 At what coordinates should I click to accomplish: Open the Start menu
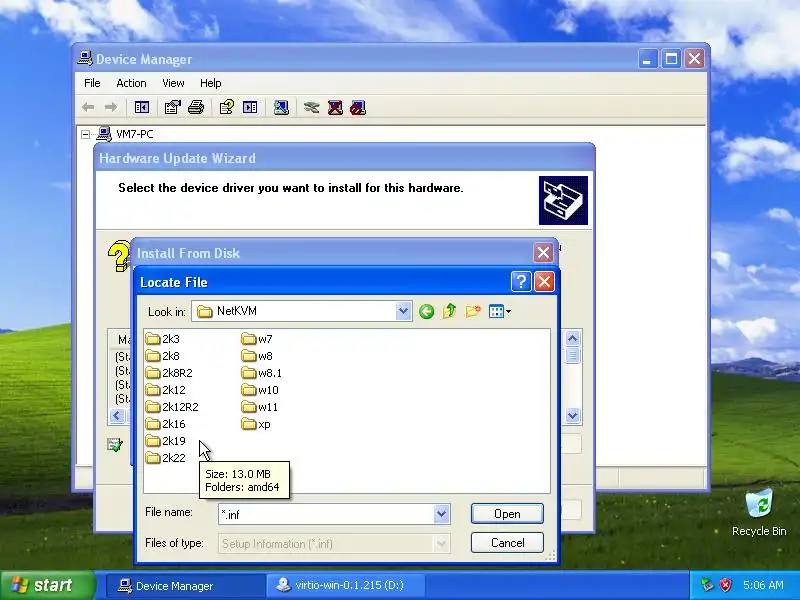[x=47, y=585]
